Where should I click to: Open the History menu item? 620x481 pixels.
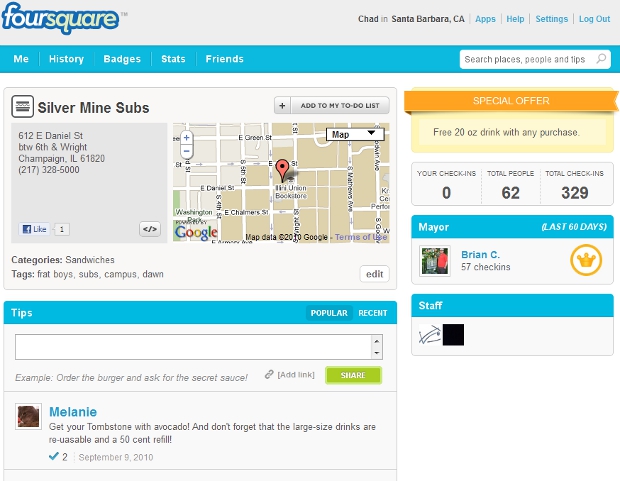point(66,59)
